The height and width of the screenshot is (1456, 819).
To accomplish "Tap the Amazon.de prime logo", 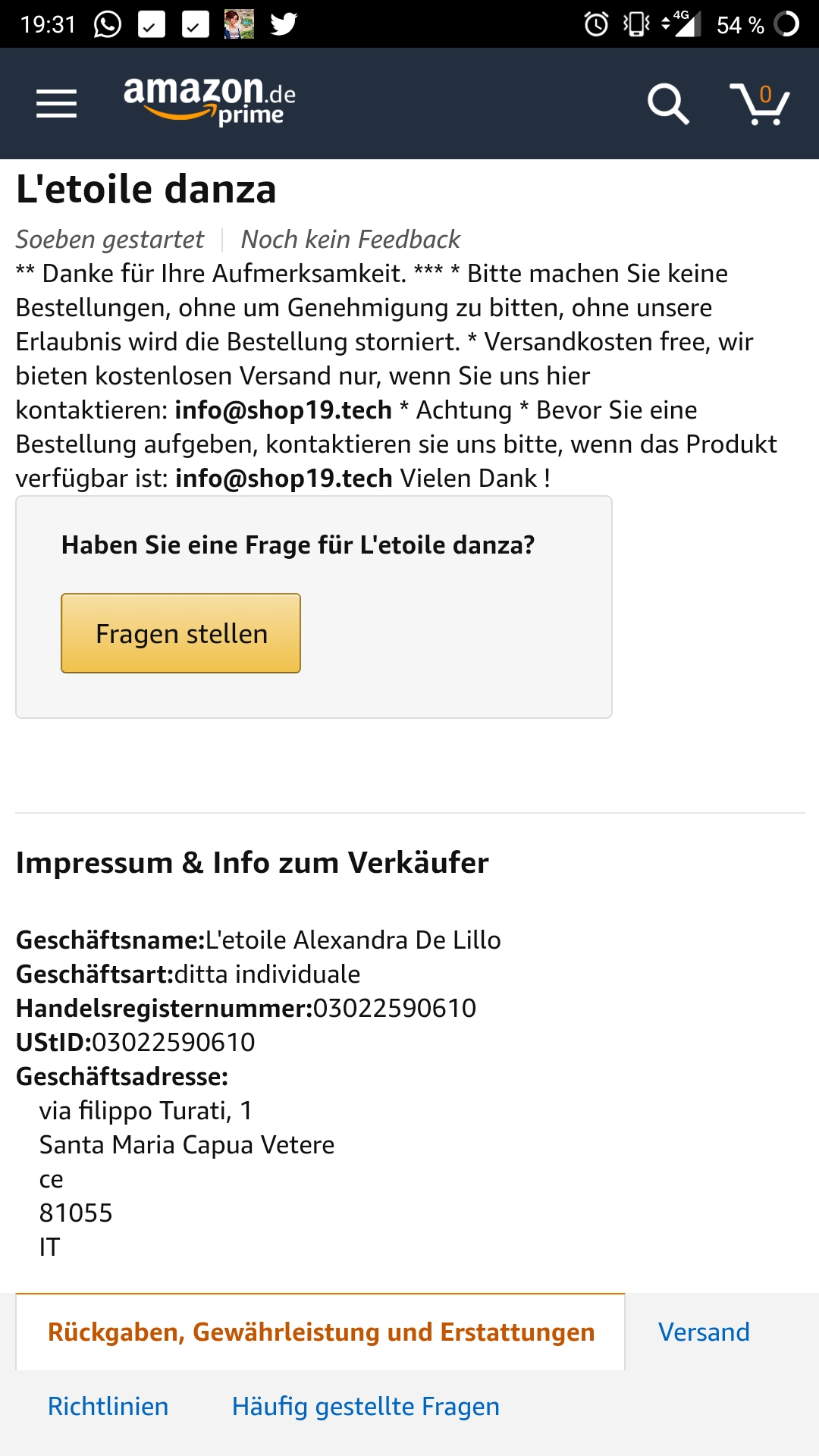I will [209, 101].
